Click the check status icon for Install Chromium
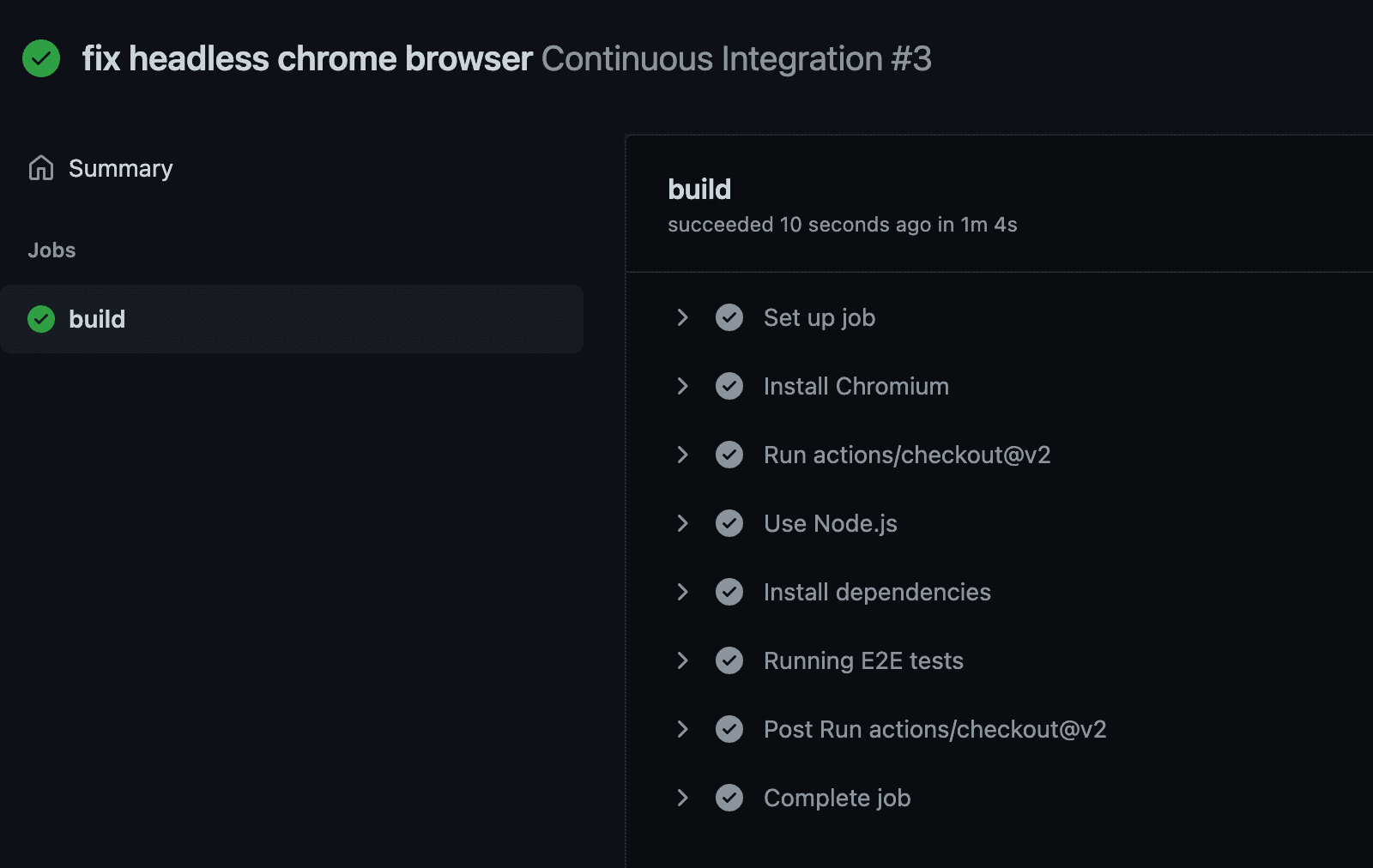Image resolution: width=1373 pixels, height=868 pixels. [x=729, y=386]
